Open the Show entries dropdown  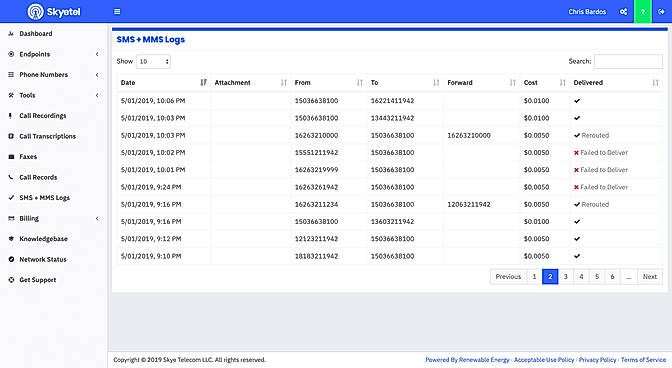pyautogui.click(x=153, y=62)
